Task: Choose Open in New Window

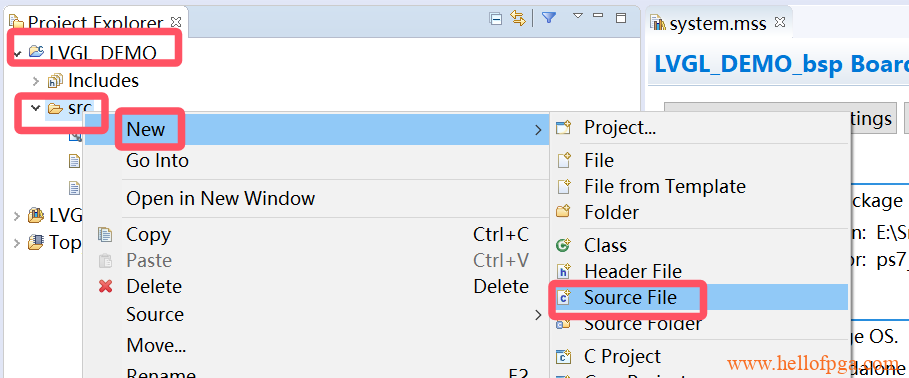Action: coord(220,198)
